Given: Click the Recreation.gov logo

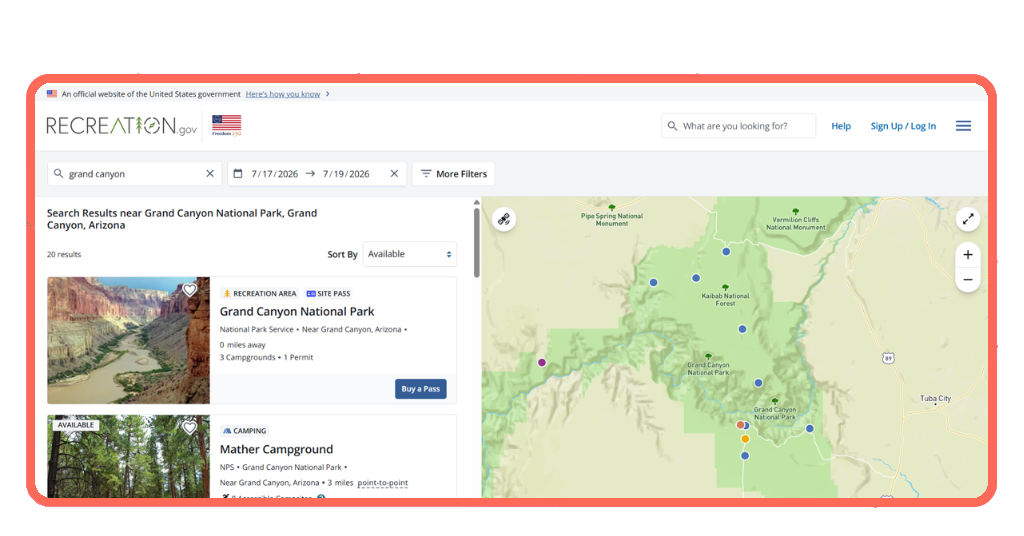Looking at the screenshot, I should 121,125.
